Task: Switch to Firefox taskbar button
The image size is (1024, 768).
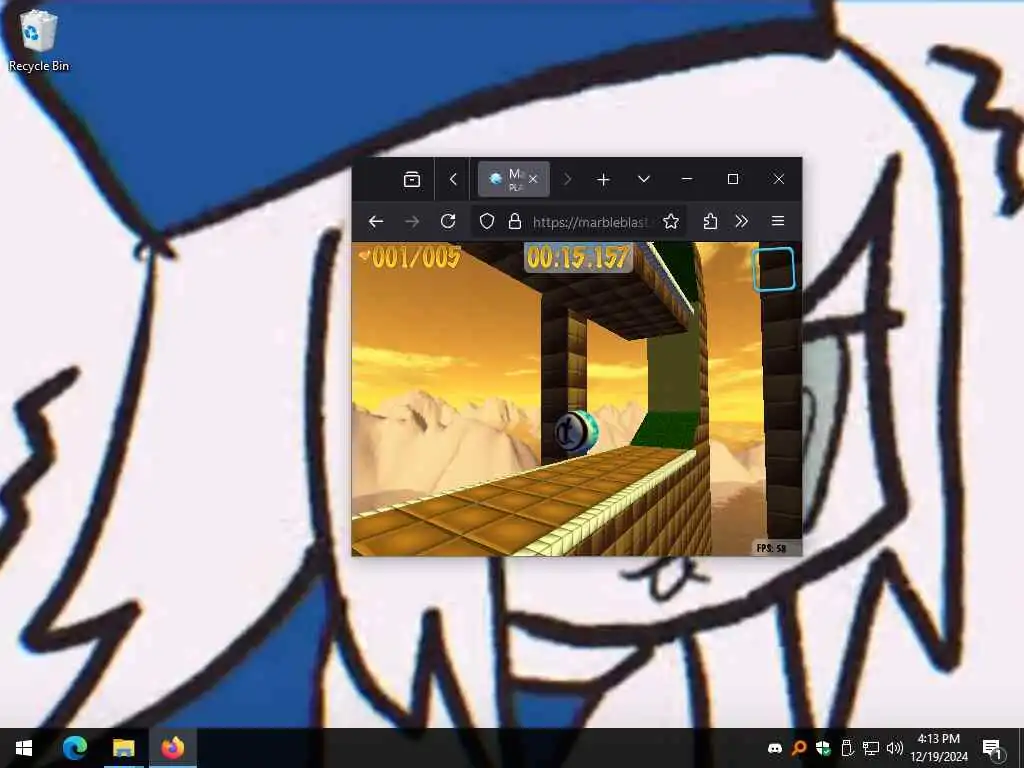Action: (173, 748)
